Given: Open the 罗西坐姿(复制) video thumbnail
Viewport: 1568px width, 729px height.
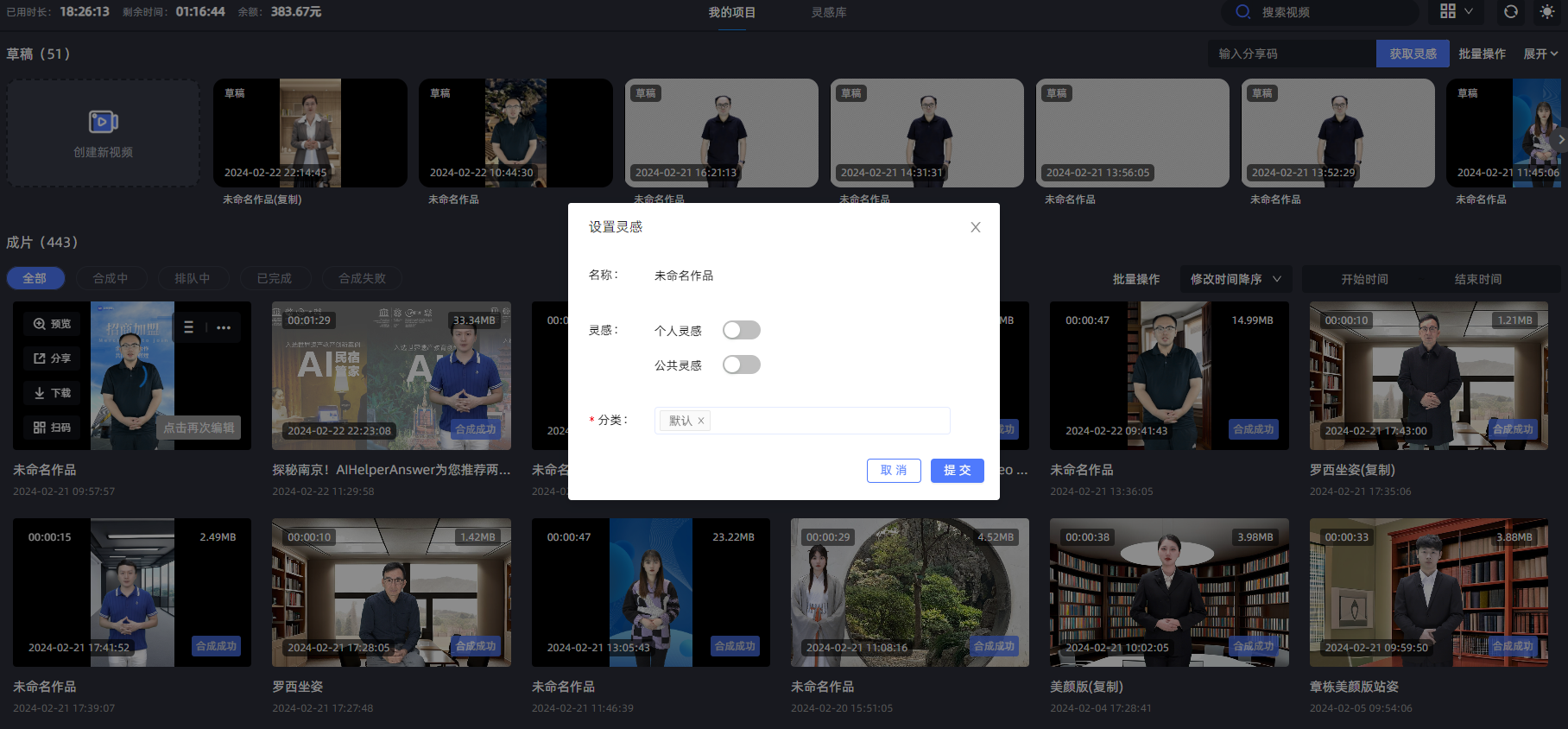Looking at the screenshot, I should pos(1428,376).
